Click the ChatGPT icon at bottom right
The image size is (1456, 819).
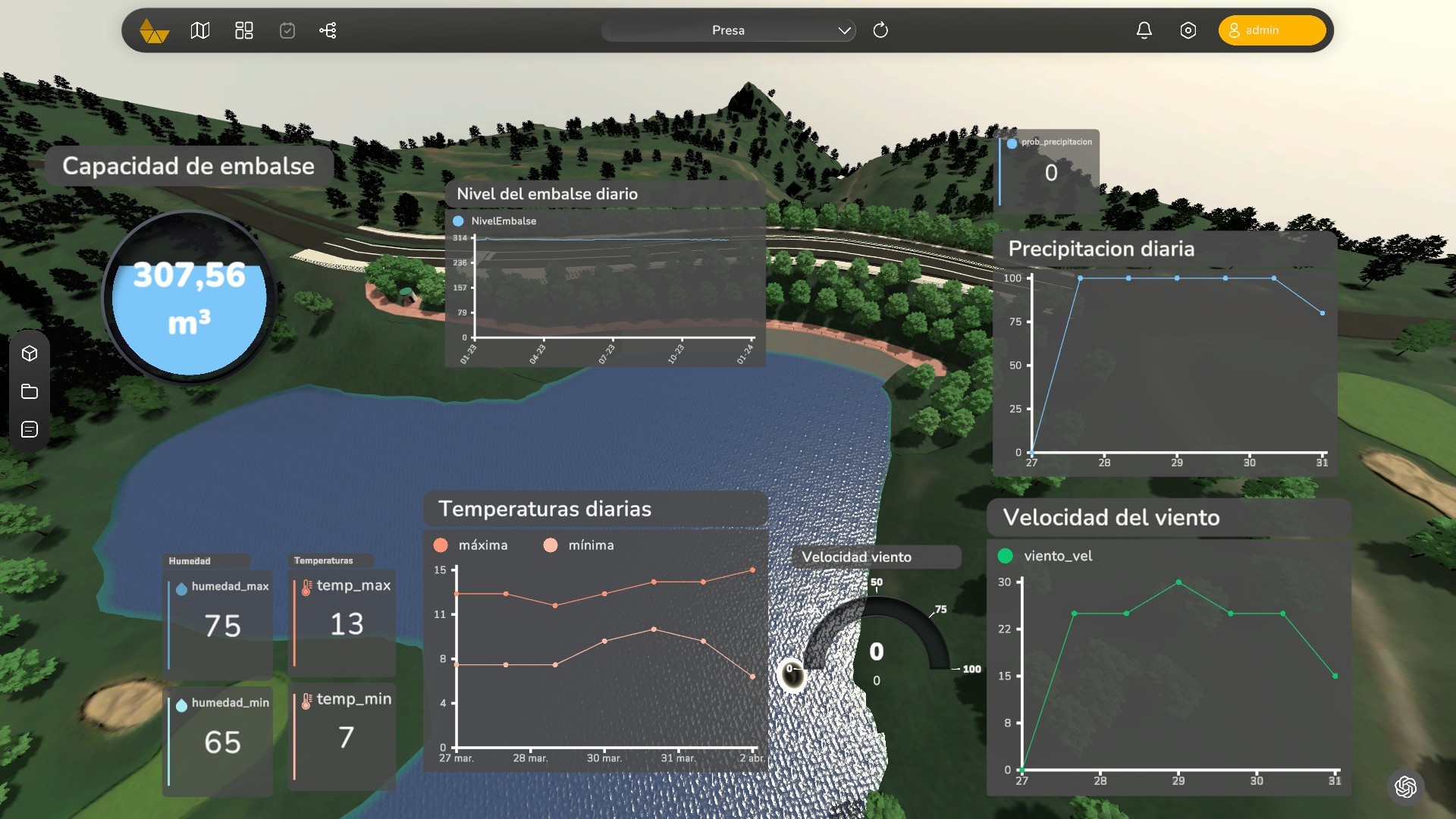(1407, 787)
